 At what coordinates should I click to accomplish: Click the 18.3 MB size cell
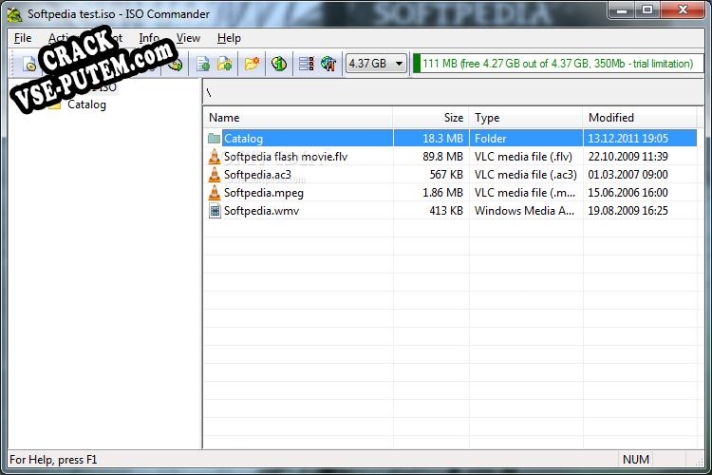[x=442, y=139]
